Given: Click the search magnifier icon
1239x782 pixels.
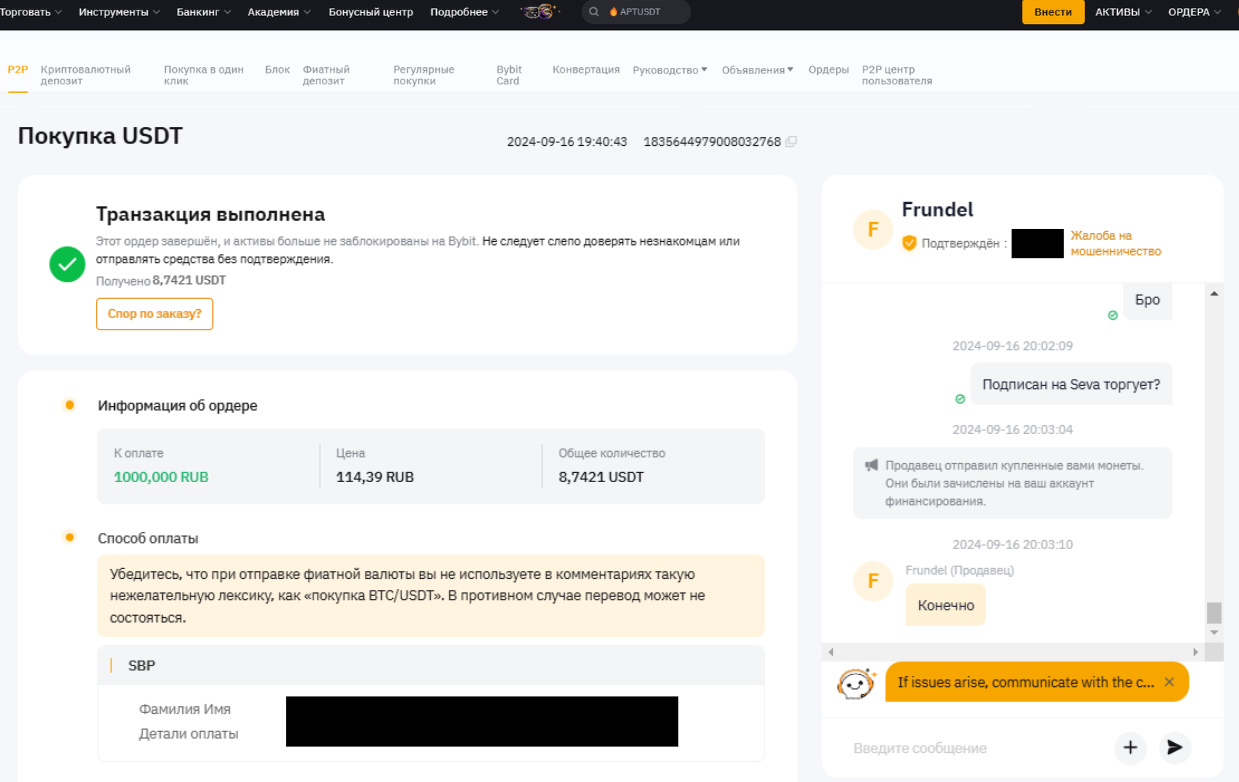Looking at the screenshot, I should [594, 12].
